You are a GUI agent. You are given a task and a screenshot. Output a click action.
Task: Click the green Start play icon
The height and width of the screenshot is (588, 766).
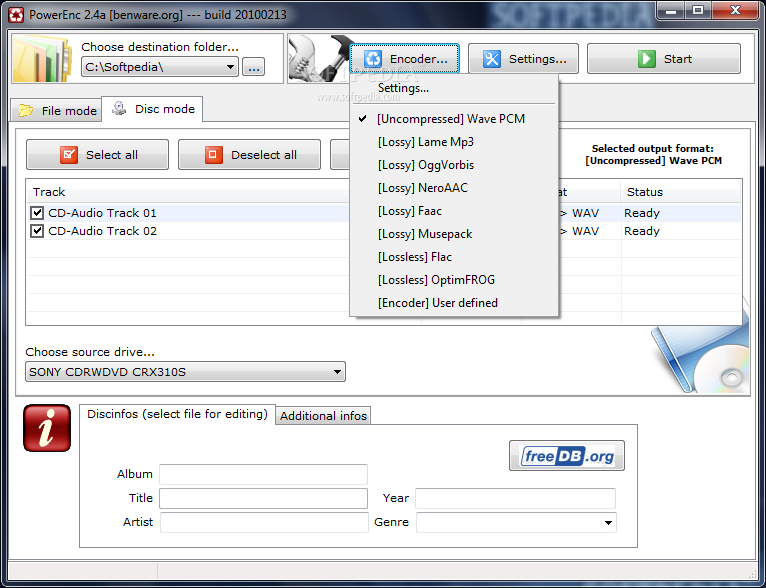point(646,59)
